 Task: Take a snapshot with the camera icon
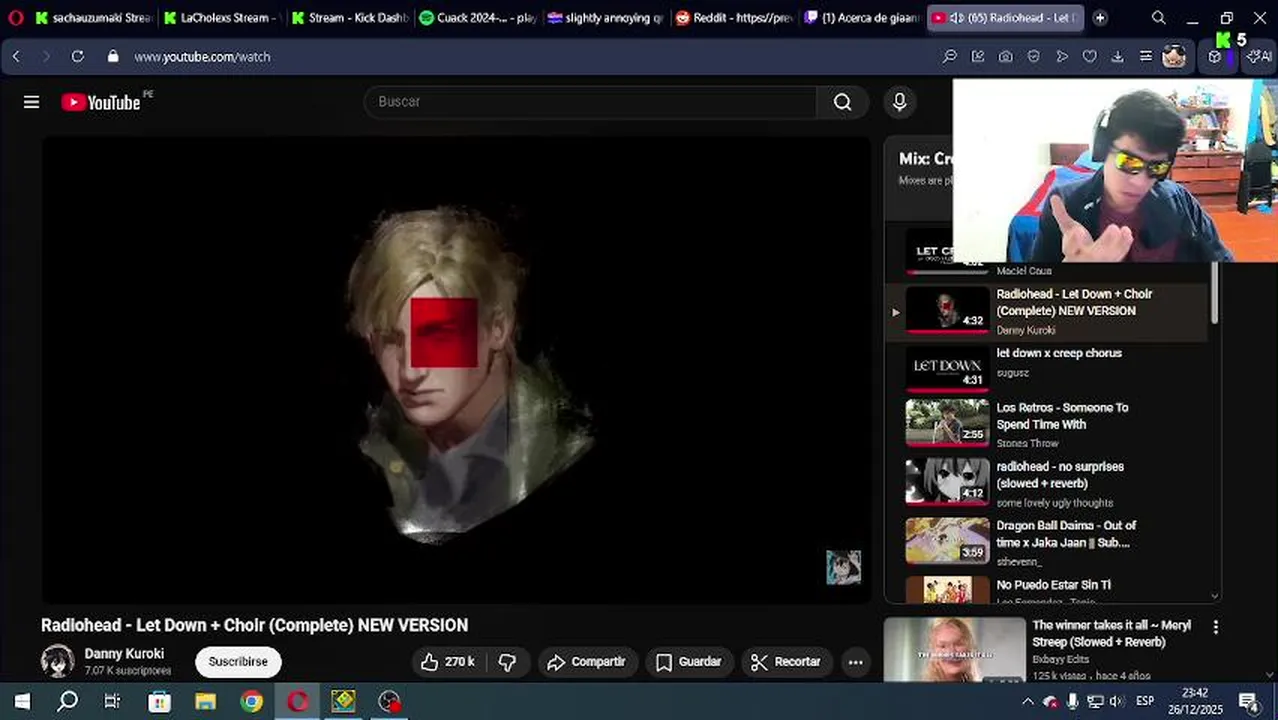pyautogui.click(x=1006, y=57)
